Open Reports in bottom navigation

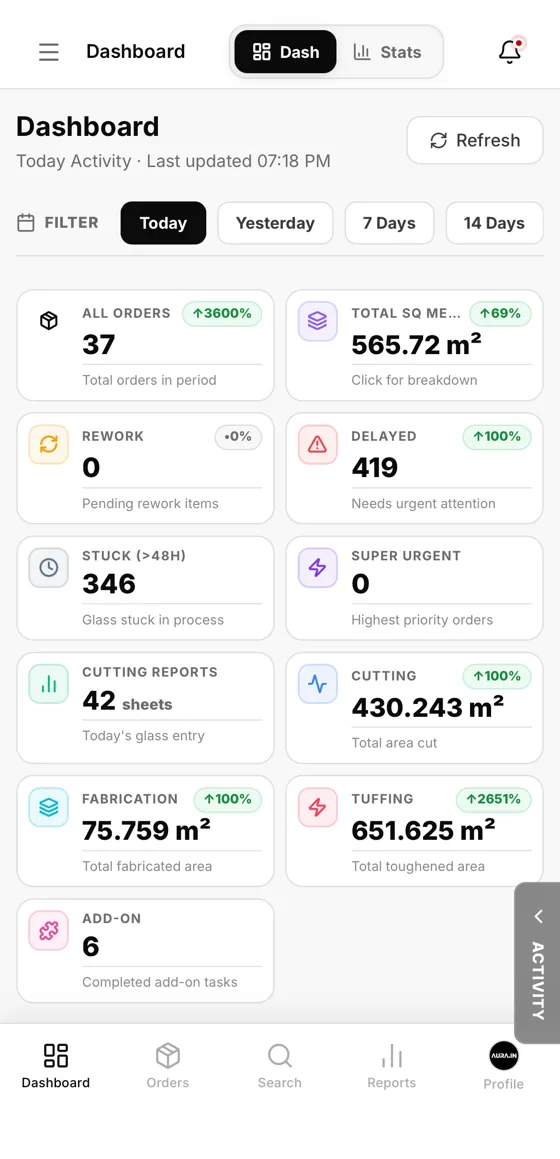pyautogui.click(x=392, y=1066)
